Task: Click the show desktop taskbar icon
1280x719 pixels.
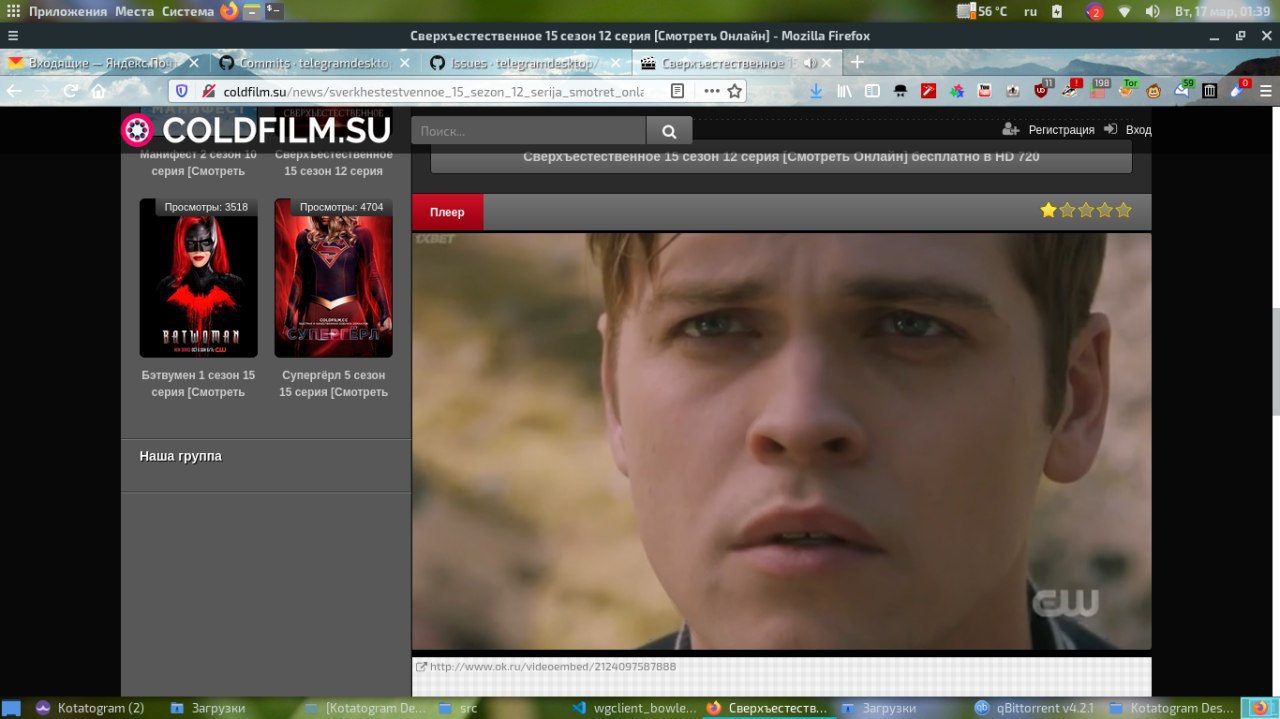Action: (11, 708)
